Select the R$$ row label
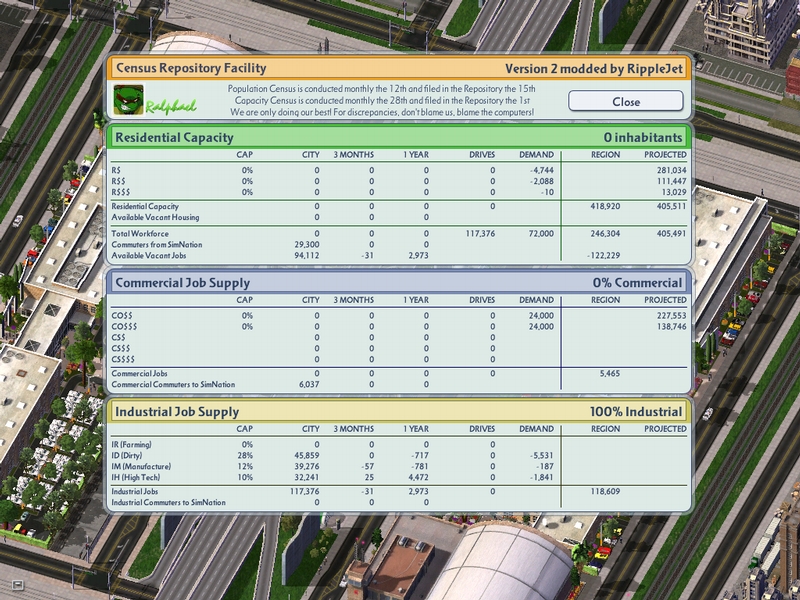This screenshot has width=800, height=600. (118, 181)
